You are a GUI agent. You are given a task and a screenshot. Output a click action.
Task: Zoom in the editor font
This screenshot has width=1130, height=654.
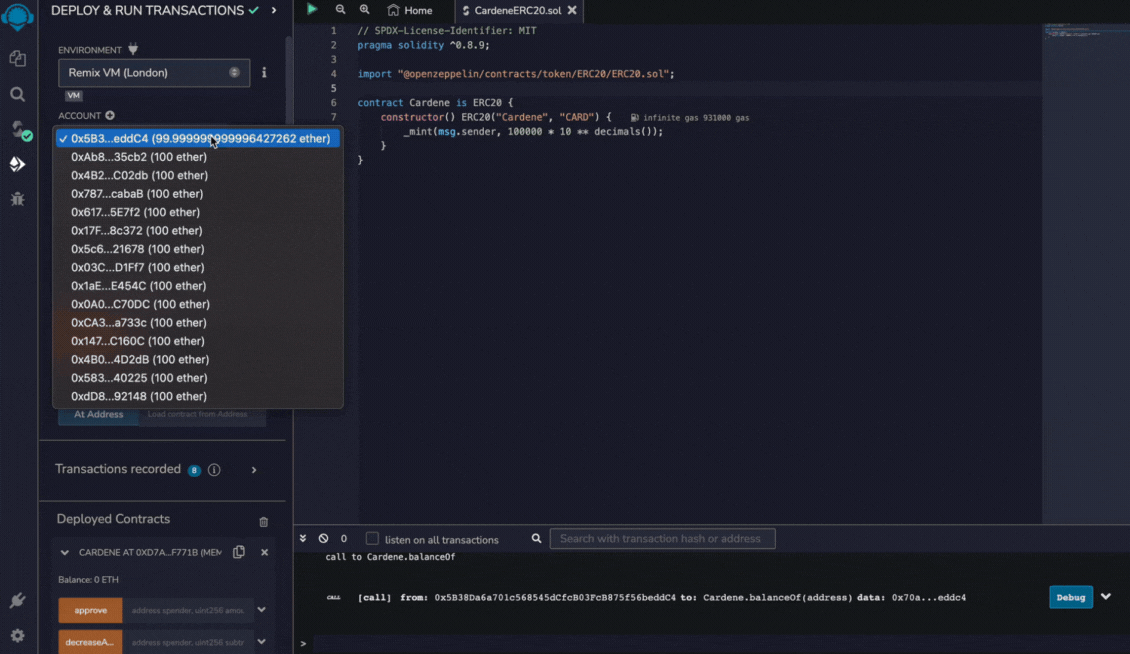coord(365,10)
